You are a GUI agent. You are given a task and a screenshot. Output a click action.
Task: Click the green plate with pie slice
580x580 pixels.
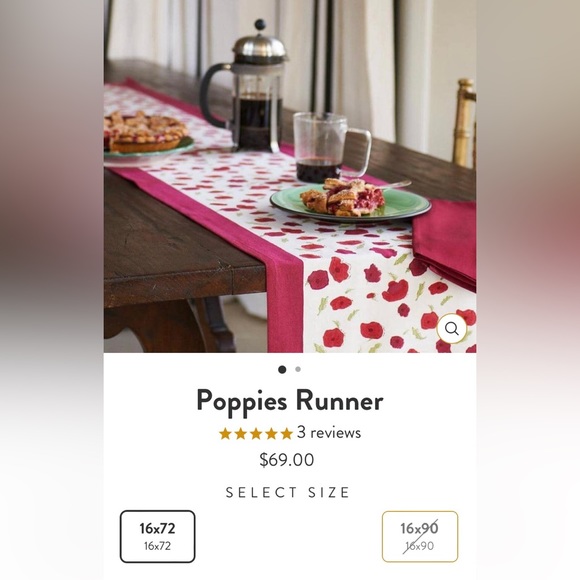[x=350, y=202]
